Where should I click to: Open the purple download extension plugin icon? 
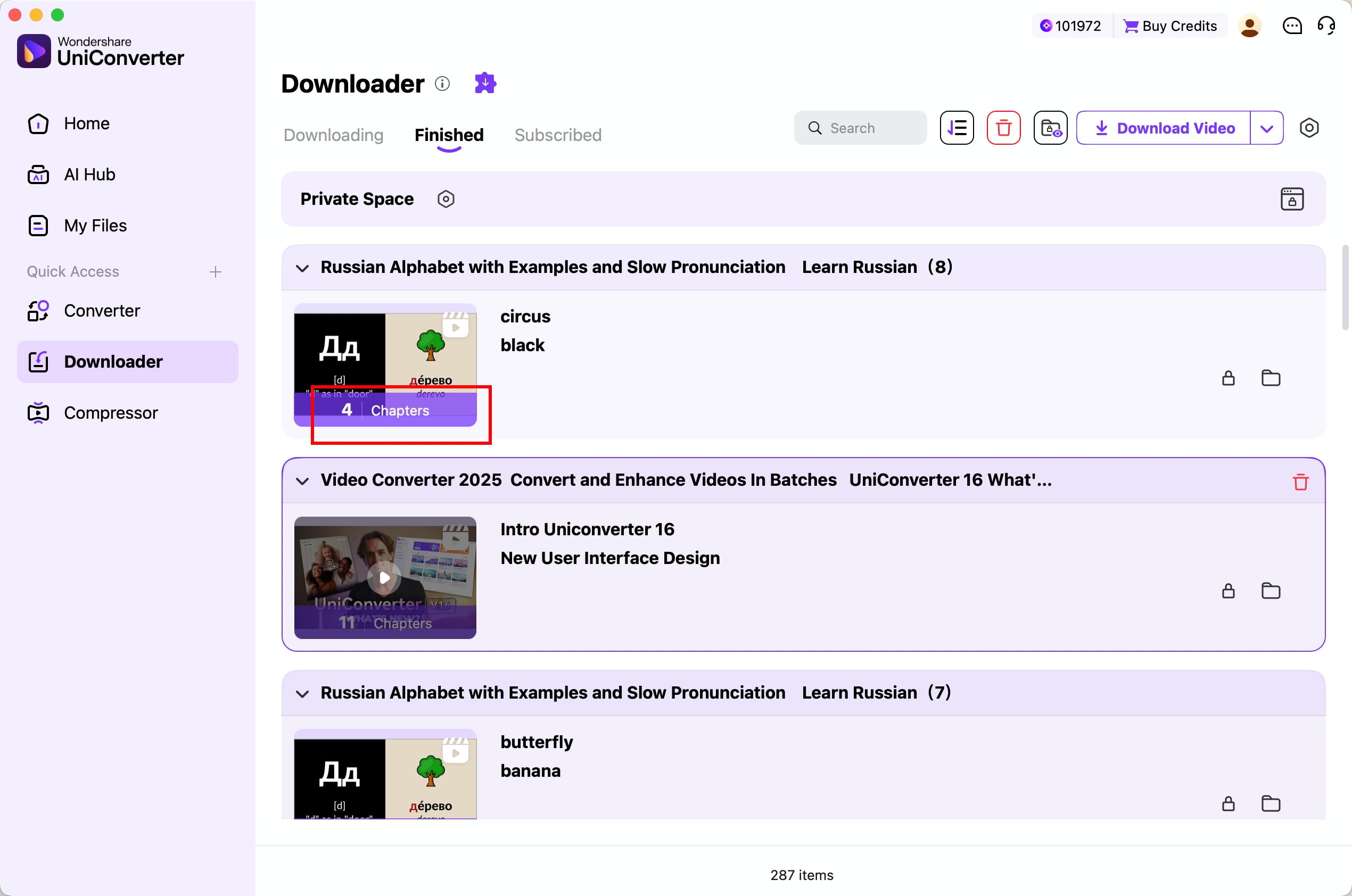click(x=485, y=84)
